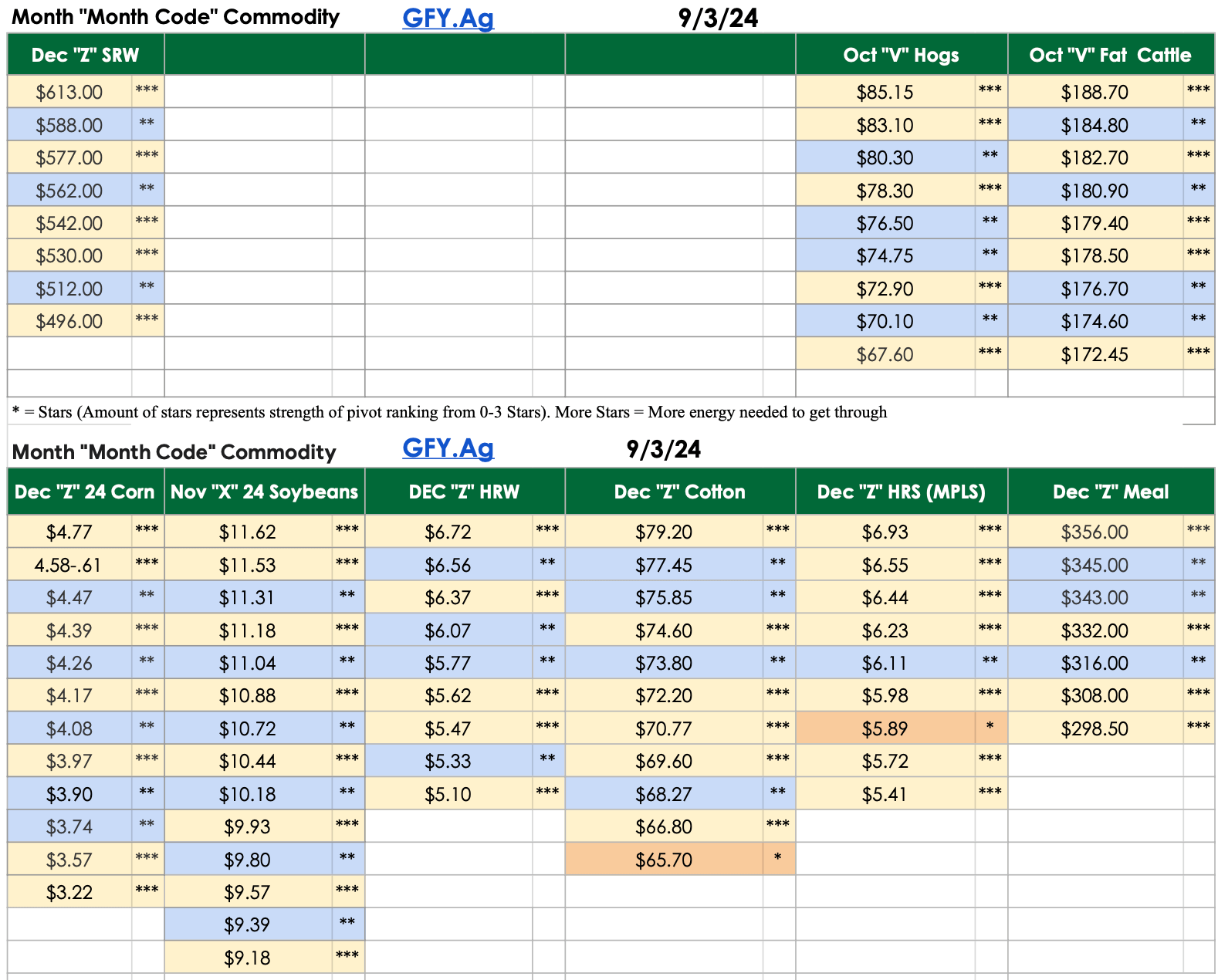Select the Dec "Z" Meal header
Image resolution: width=1218 pixels, height=980 pixels.
(x=1110, y=492)
